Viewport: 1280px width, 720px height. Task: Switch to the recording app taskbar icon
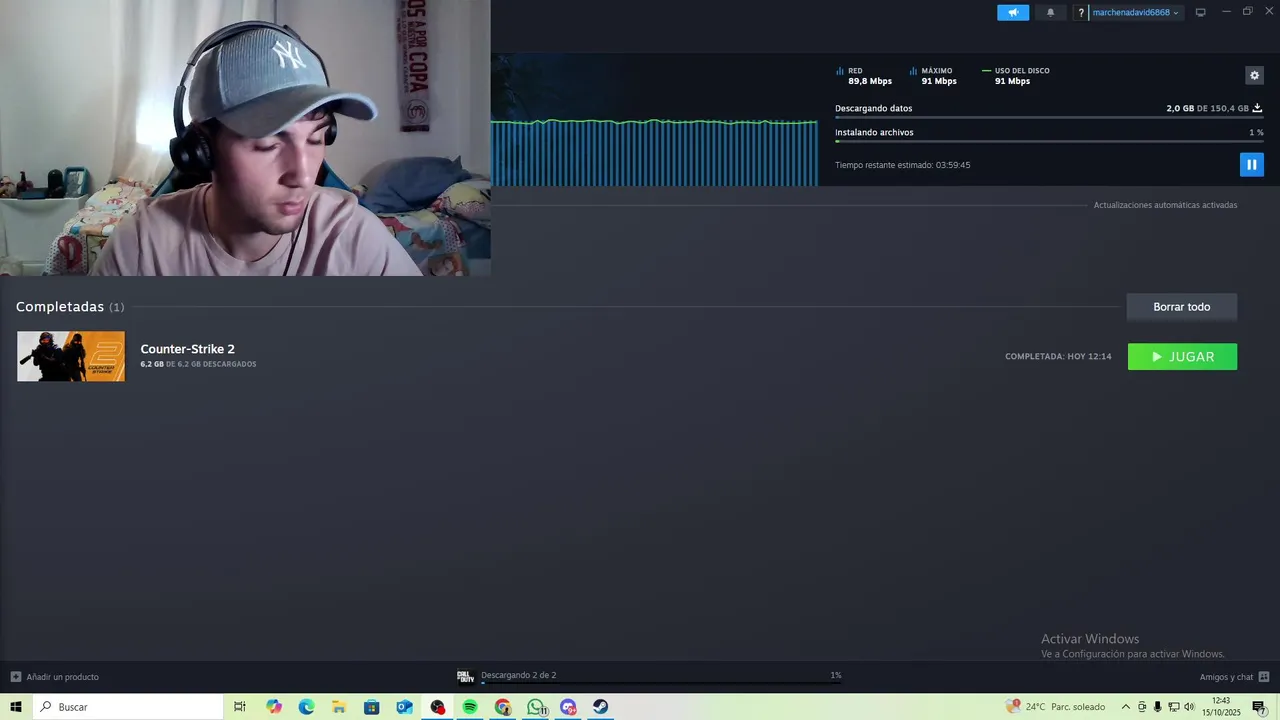437,707
